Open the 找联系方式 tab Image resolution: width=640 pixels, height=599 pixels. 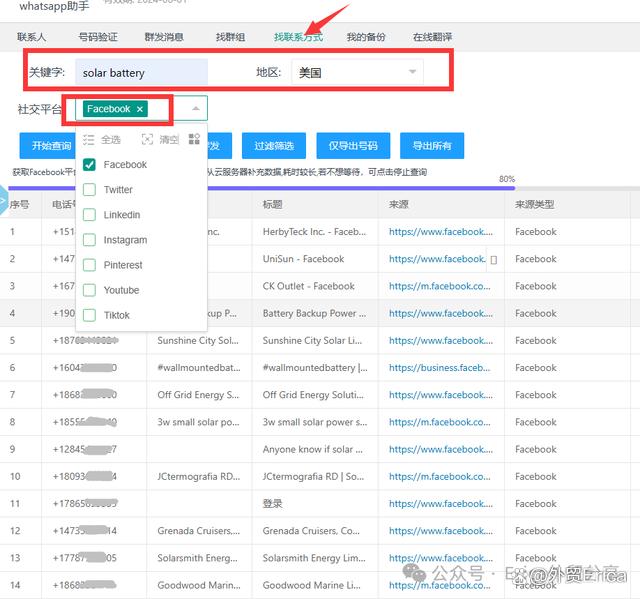click(298, 37)
